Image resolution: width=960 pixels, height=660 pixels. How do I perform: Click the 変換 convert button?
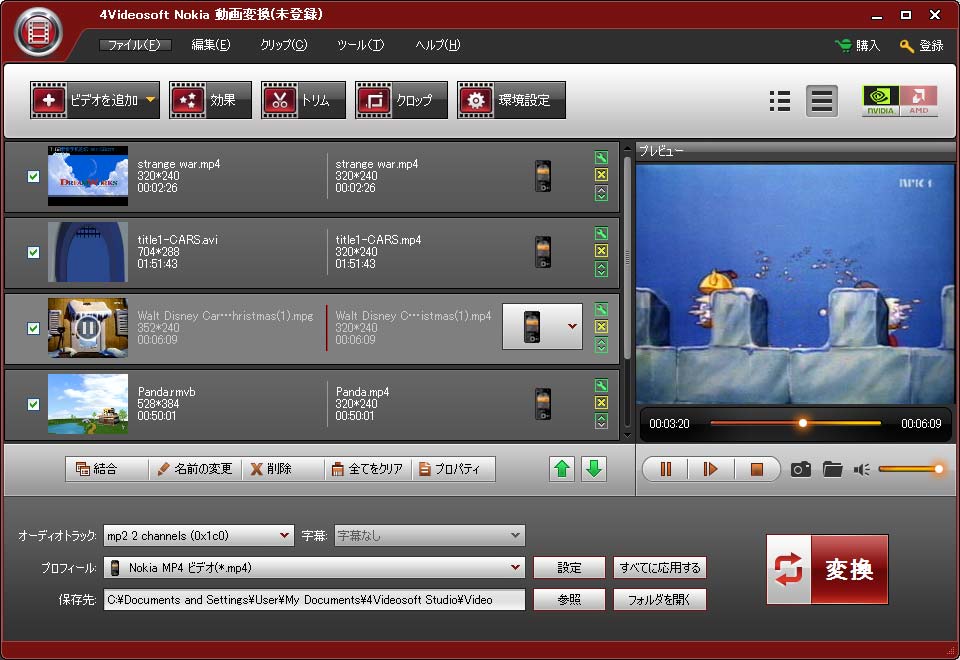click(827, 569)
